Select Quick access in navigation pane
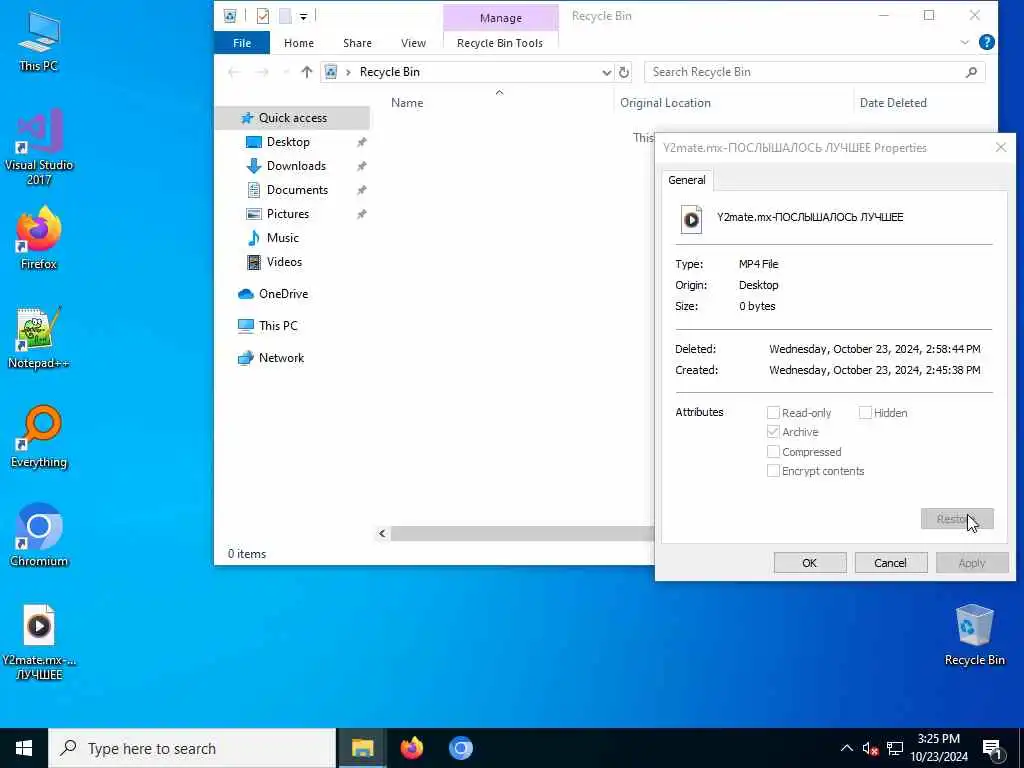Image resolution: width=1024 pixels, height=768 pixels. coord(293,118)
